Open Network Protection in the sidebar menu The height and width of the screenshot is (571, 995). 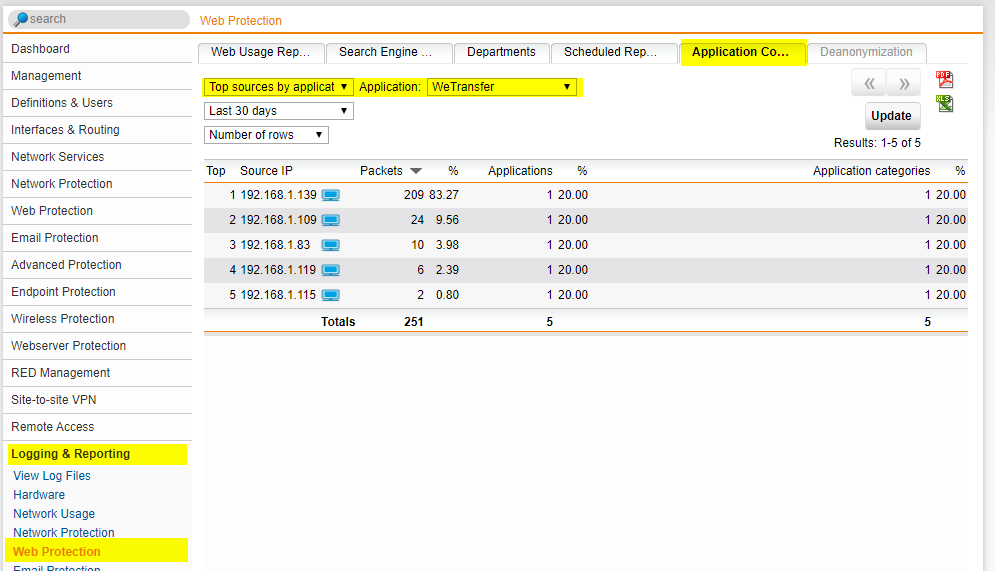pyautogui.click(x=62, y=184)
